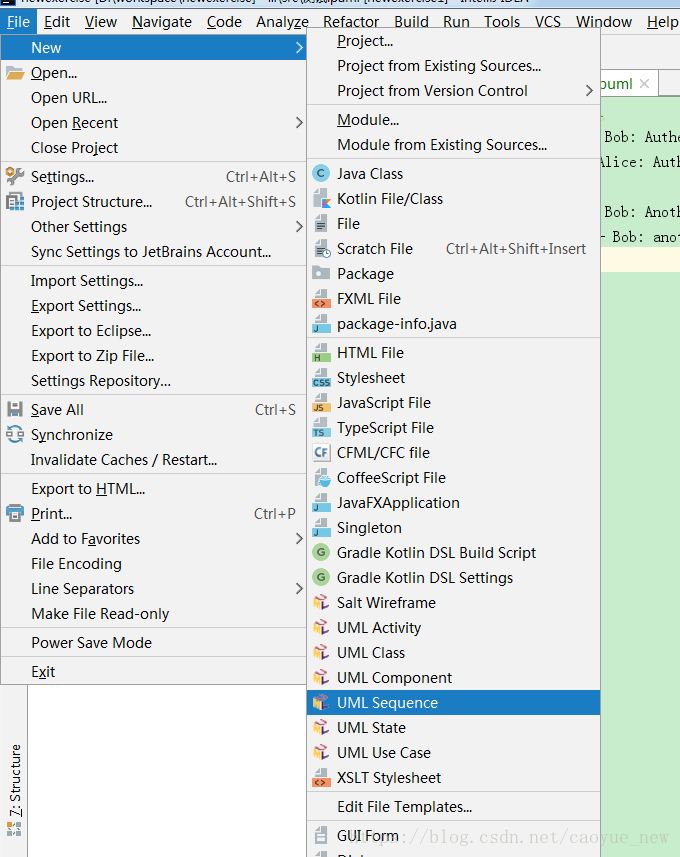Choose Make File Read-only
The height and width of the screenshot is (857, 680).
(153, 614)
